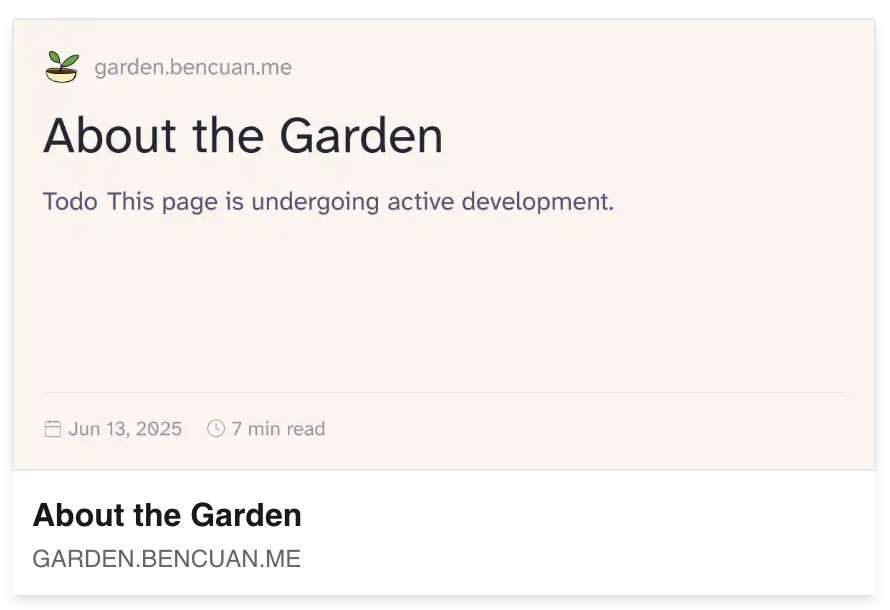The image size is (890, 610).
Task: Click the clock icon before read time
Action: point(216,428)
